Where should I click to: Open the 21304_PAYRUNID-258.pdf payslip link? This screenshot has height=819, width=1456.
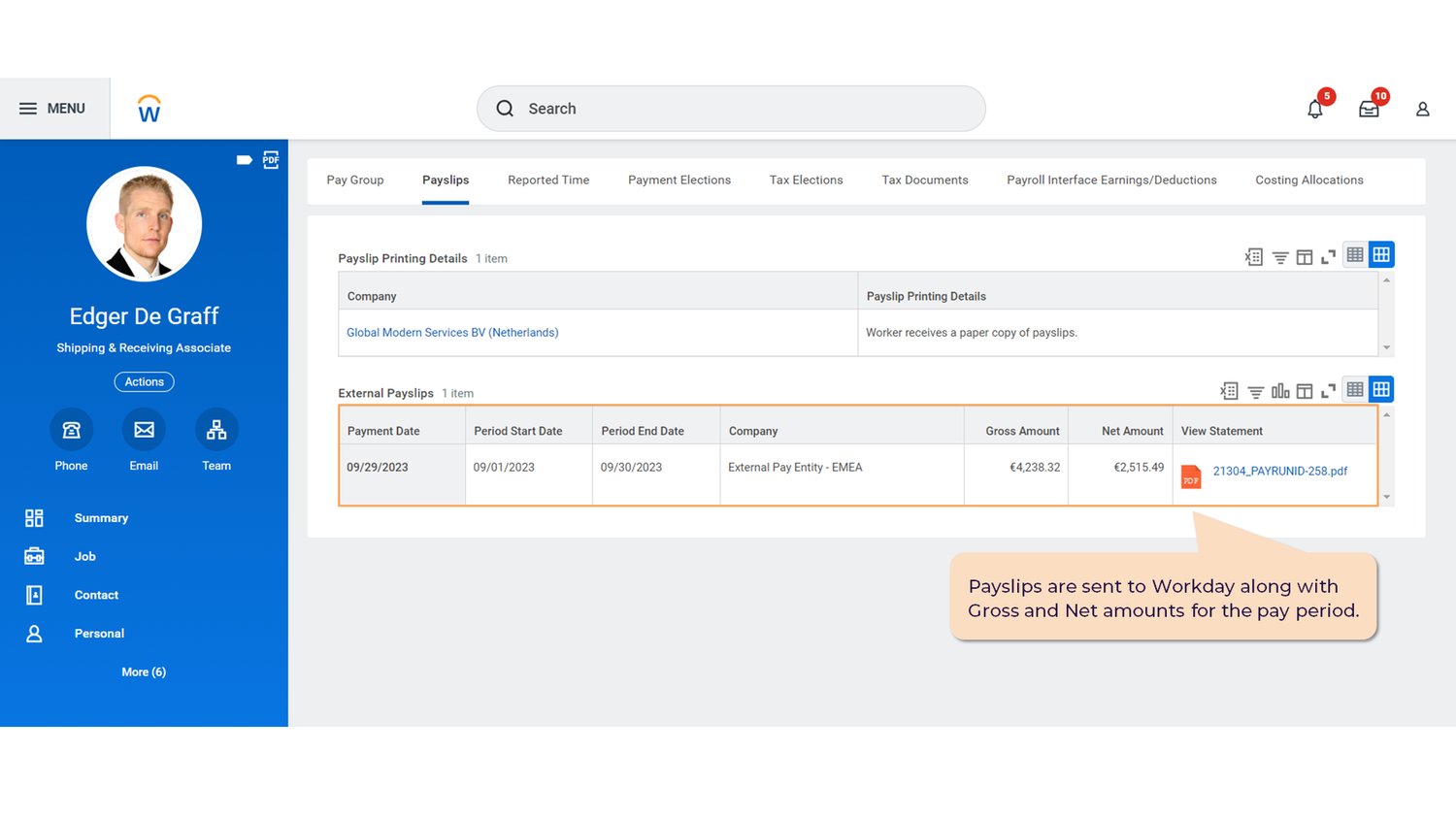[1279, 472]
